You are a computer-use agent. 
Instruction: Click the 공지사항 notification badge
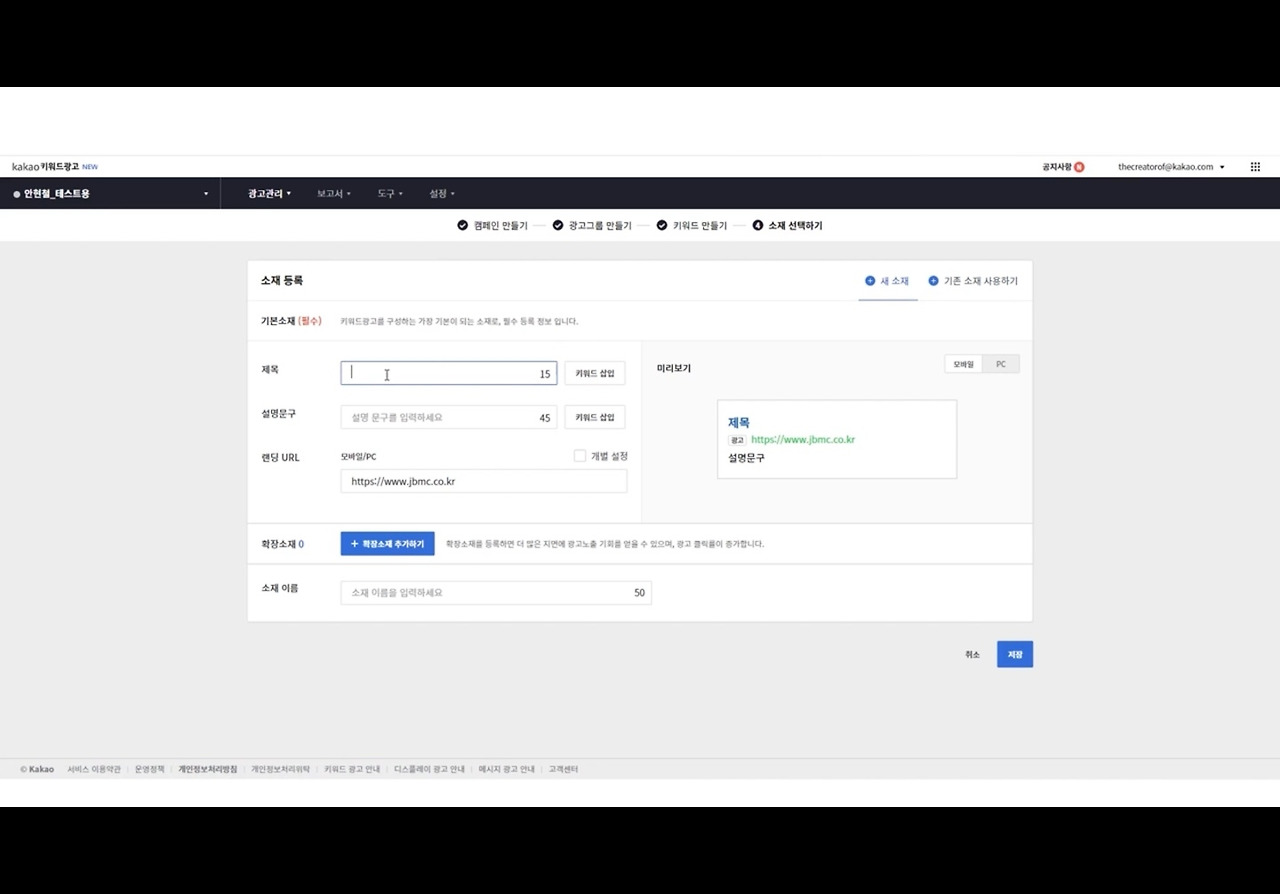(1079, 167)
